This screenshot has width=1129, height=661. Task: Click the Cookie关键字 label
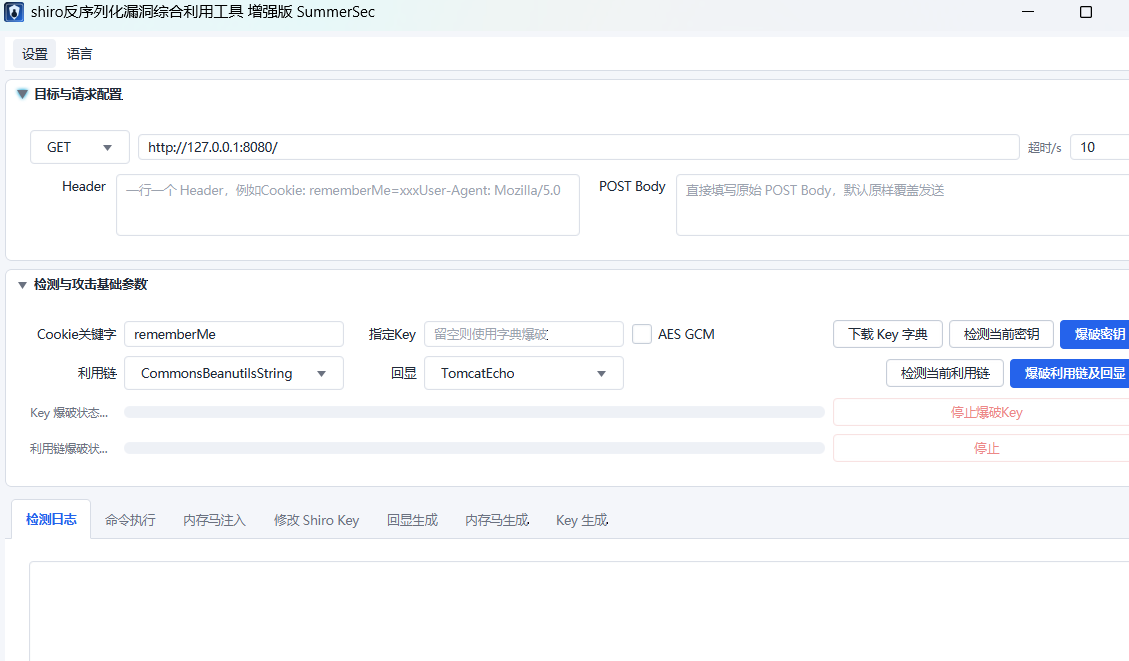76,334
